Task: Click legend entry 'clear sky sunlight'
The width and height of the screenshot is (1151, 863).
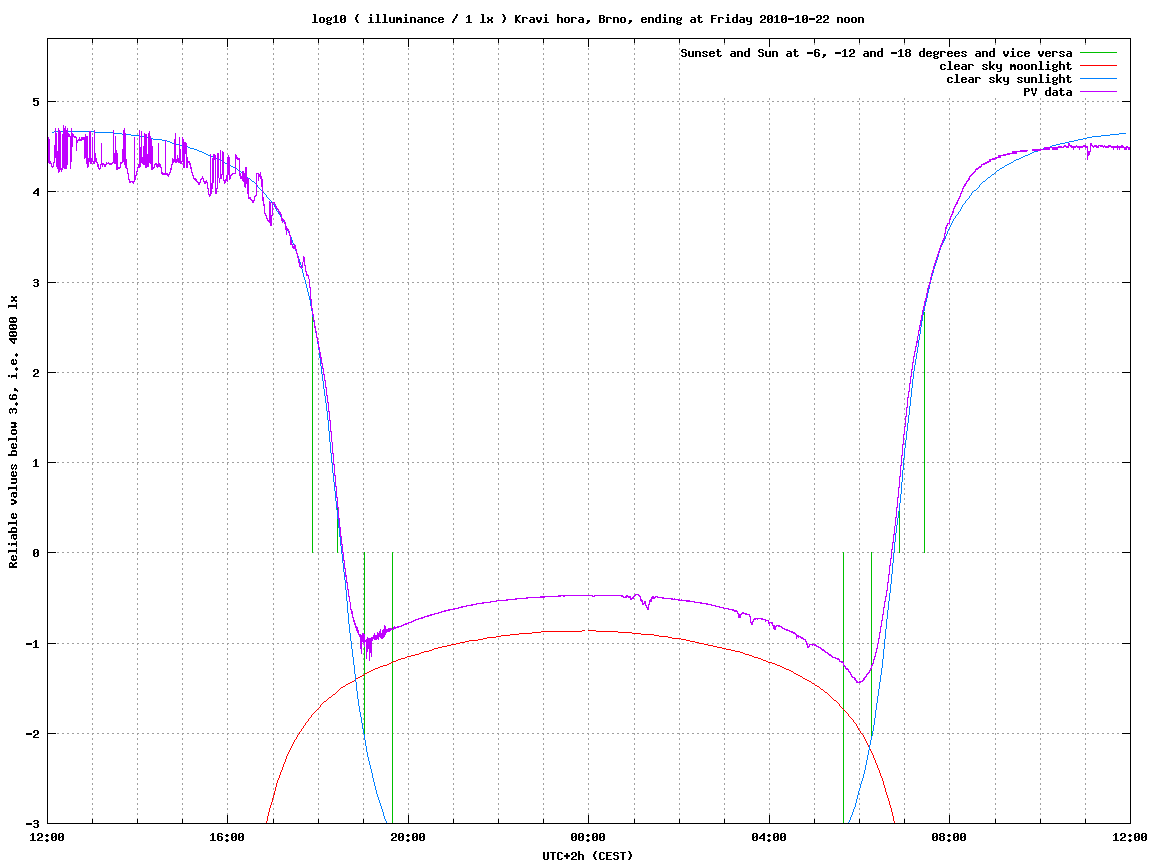Action: 1009,79
